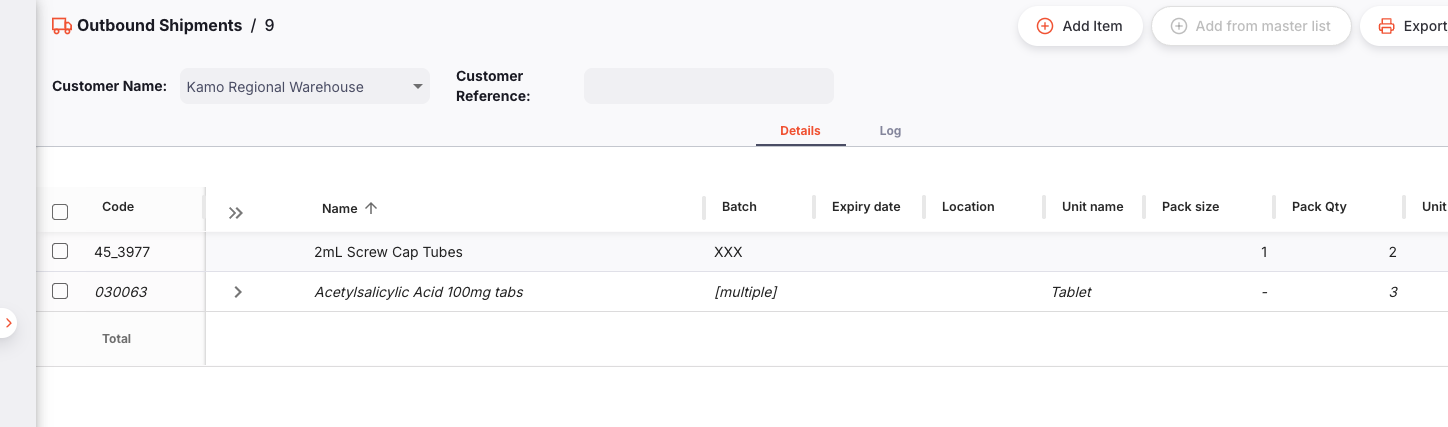Expand the left sidebar drawer

[8, 323]
